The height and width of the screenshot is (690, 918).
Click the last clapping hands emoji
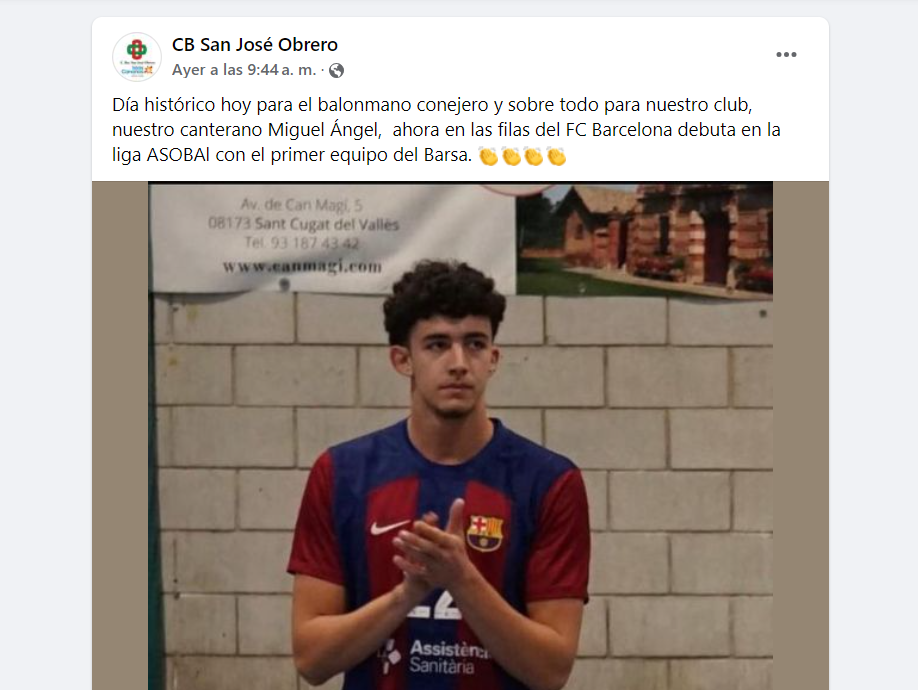click(556, 156)
